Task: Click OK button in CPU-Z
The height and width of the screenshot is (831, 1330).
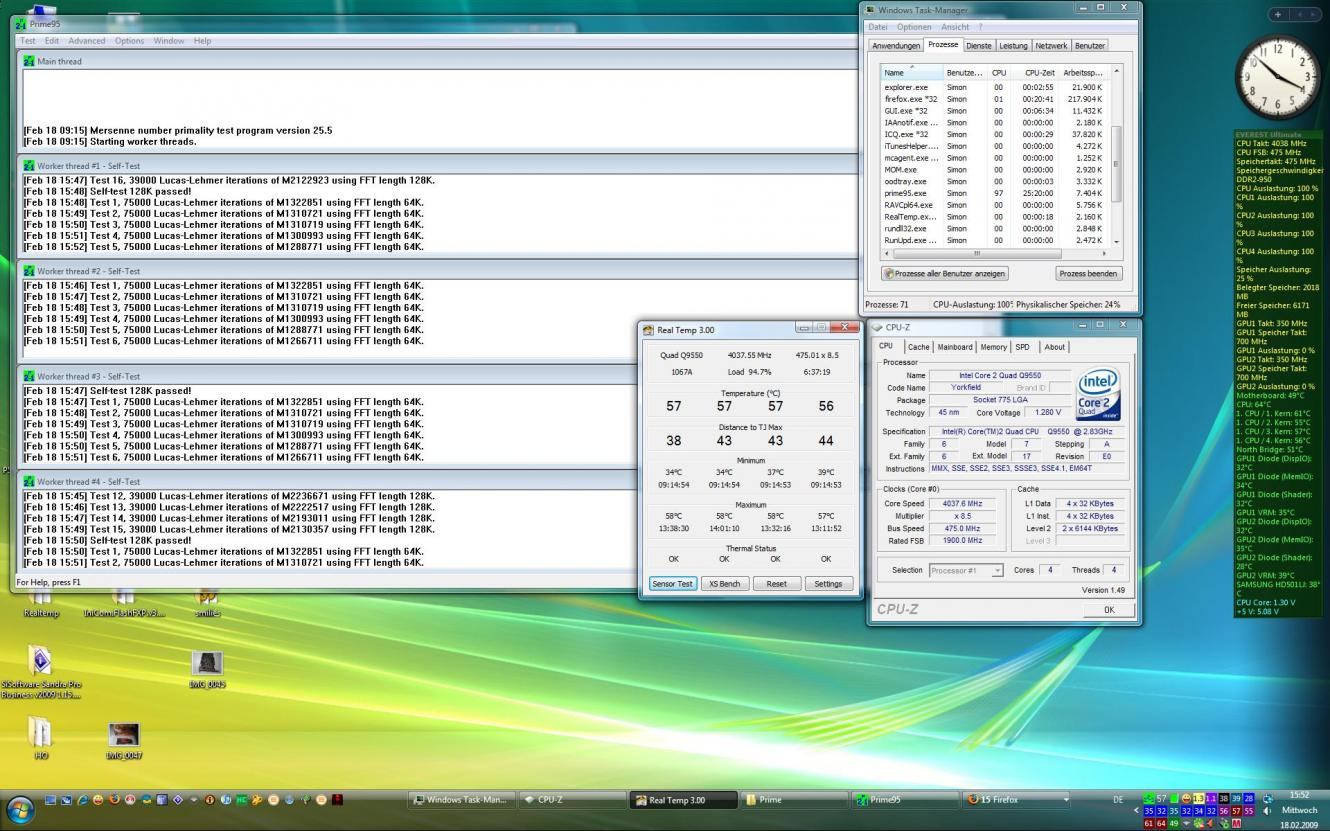Action: pyautogui.click(x=1108, y=609)
